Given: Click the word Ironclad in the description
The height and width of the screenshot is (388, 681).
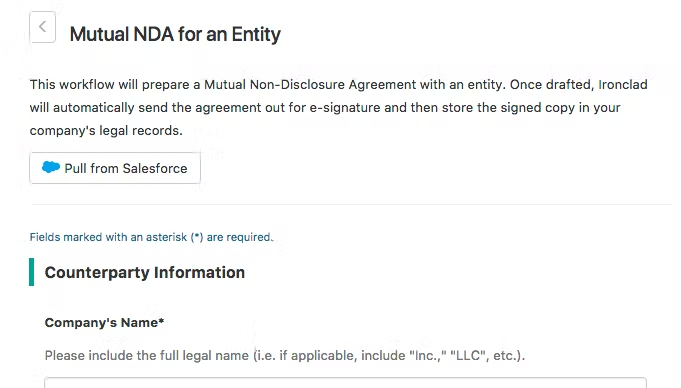Looking at the screenshot, I should [623, 84].
